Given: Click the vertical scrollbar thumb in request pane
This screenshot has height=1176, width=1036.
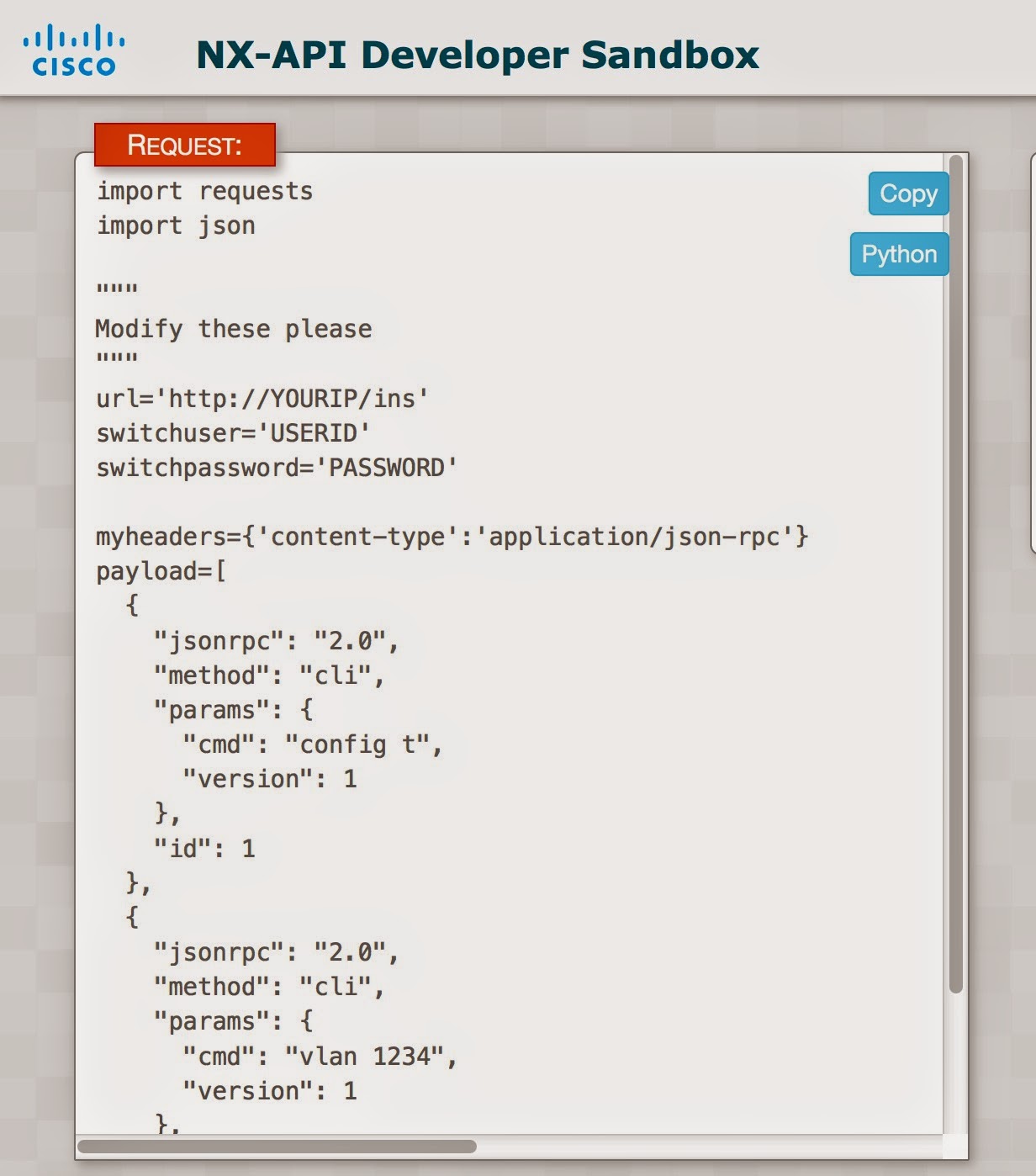Looking at the screenshot, I should 955,572.
